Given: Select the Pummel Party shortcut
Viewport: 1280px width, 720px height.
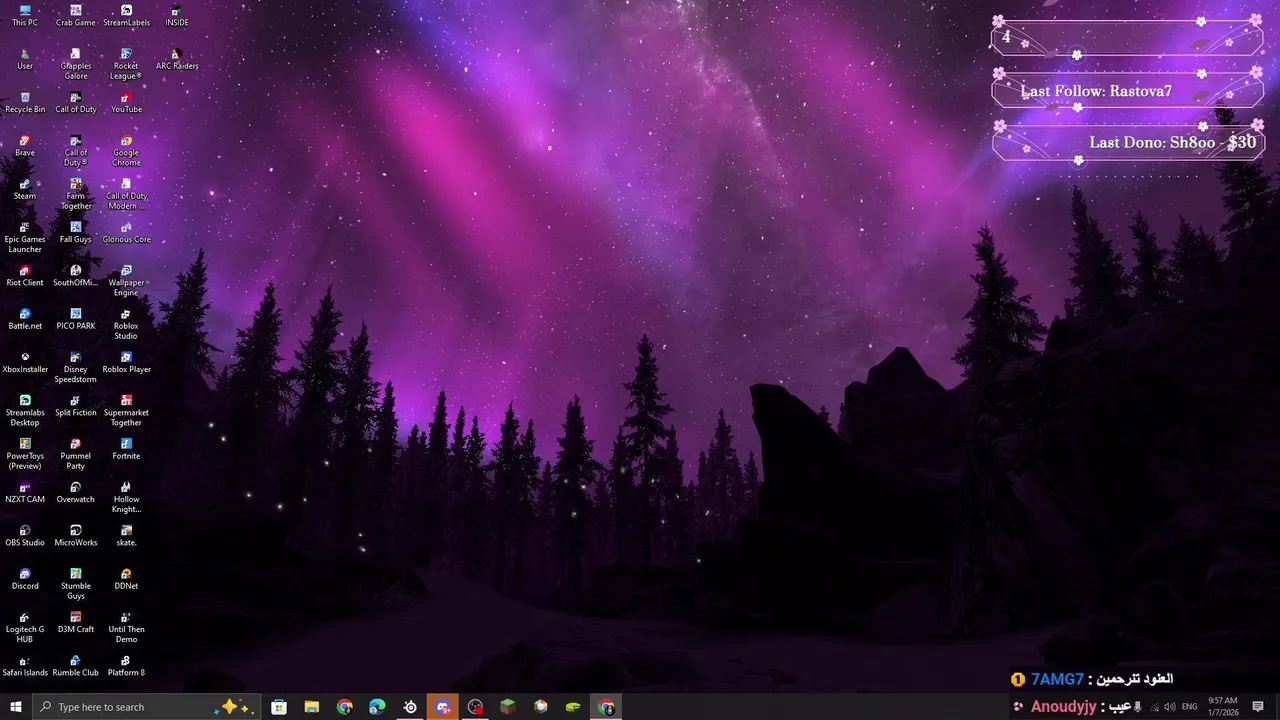Looking at the screenshot, I should [x=76, y=454].
